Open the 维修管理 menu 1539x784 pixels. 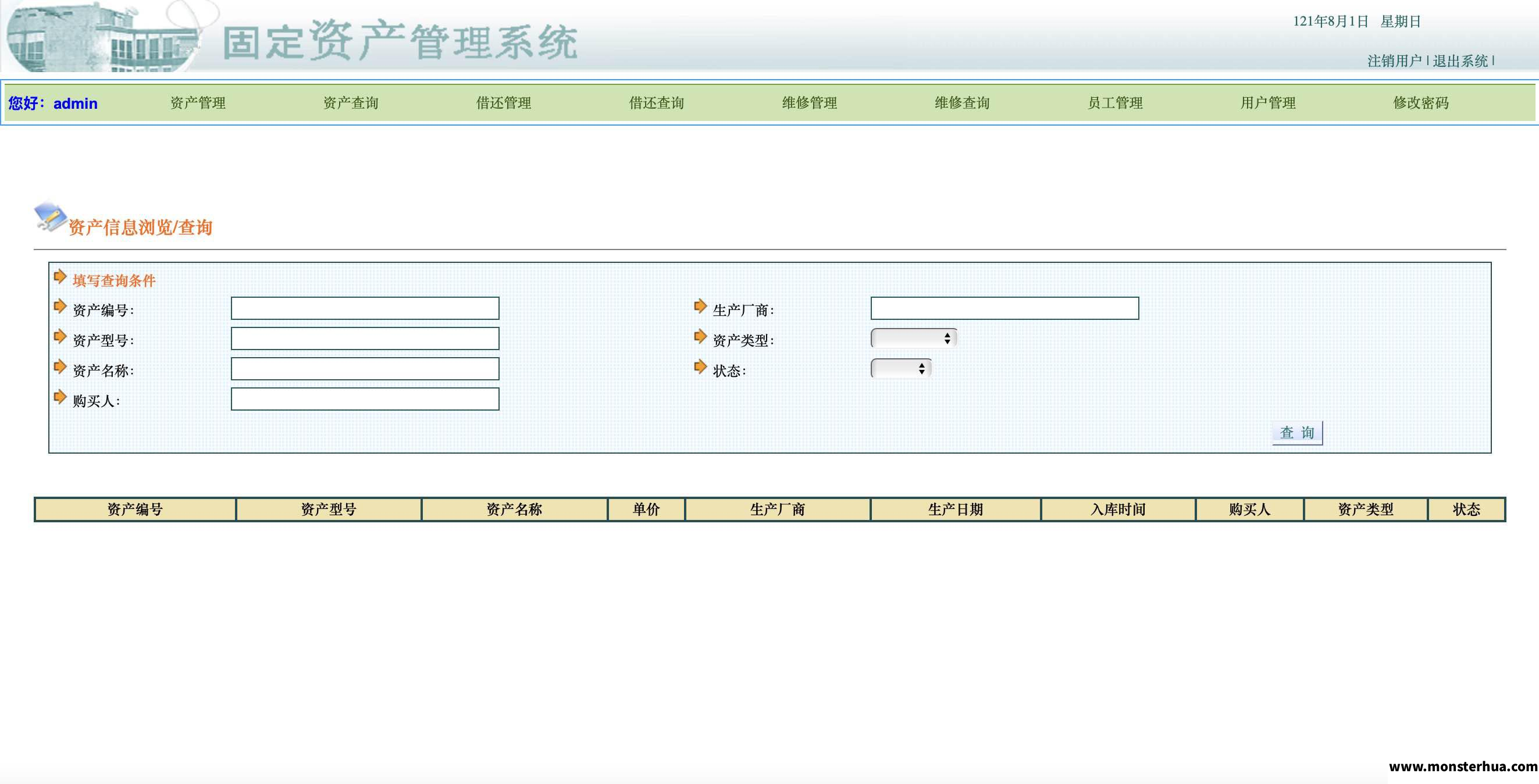(810, 103)
